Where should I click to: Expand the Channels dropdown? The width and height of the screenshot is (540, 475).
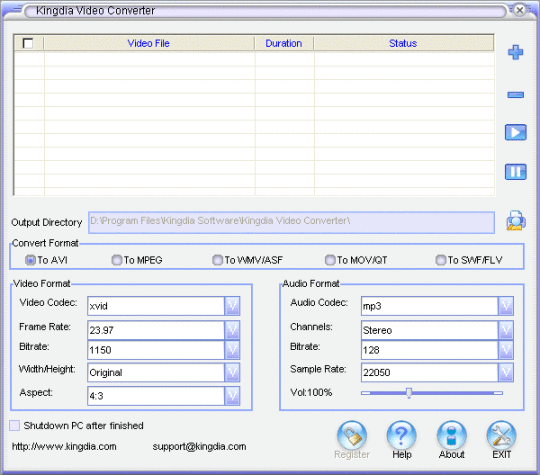click(x=506, y=330)
